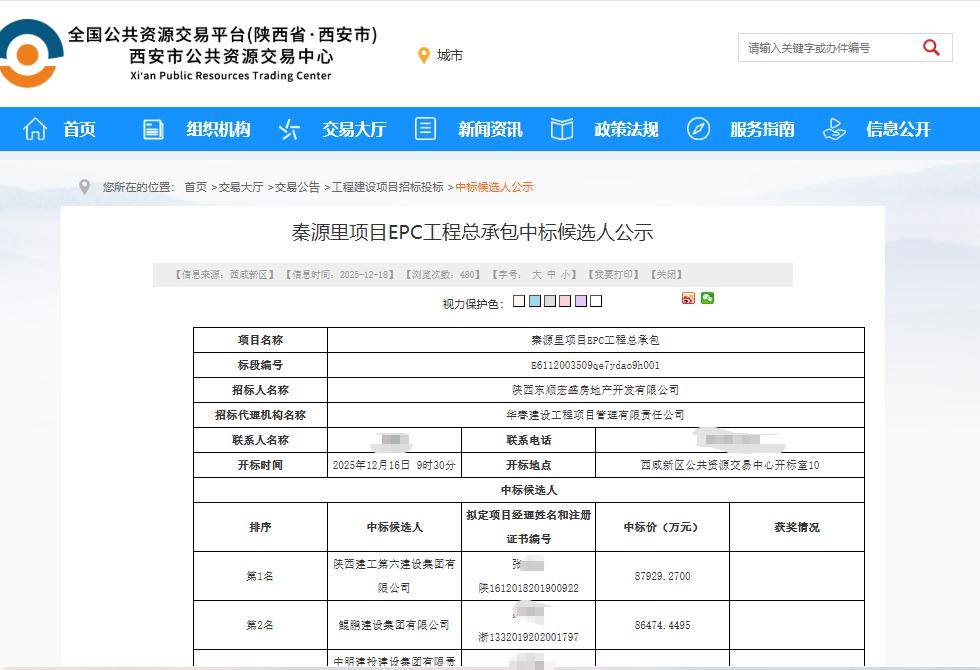Screen dimensions: 980x670
Task: Click the 新闻资讯 newspaper icon
Action: [x=425, y=130]
